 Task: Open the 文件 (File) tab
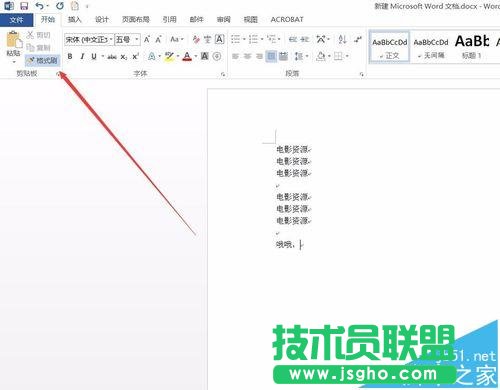(x=16, y=20)
